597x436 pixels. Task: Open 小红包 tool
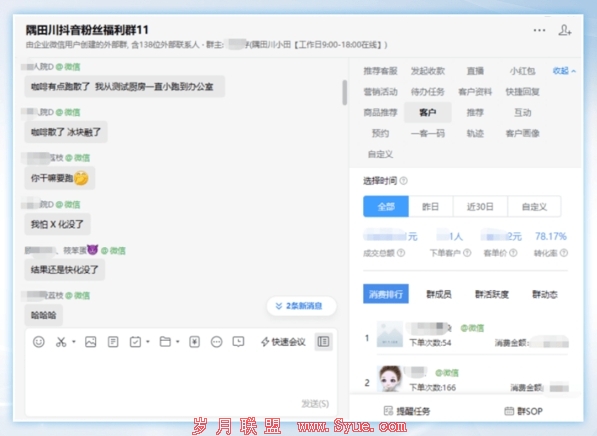pyautogui.click(x=522, y=71)
